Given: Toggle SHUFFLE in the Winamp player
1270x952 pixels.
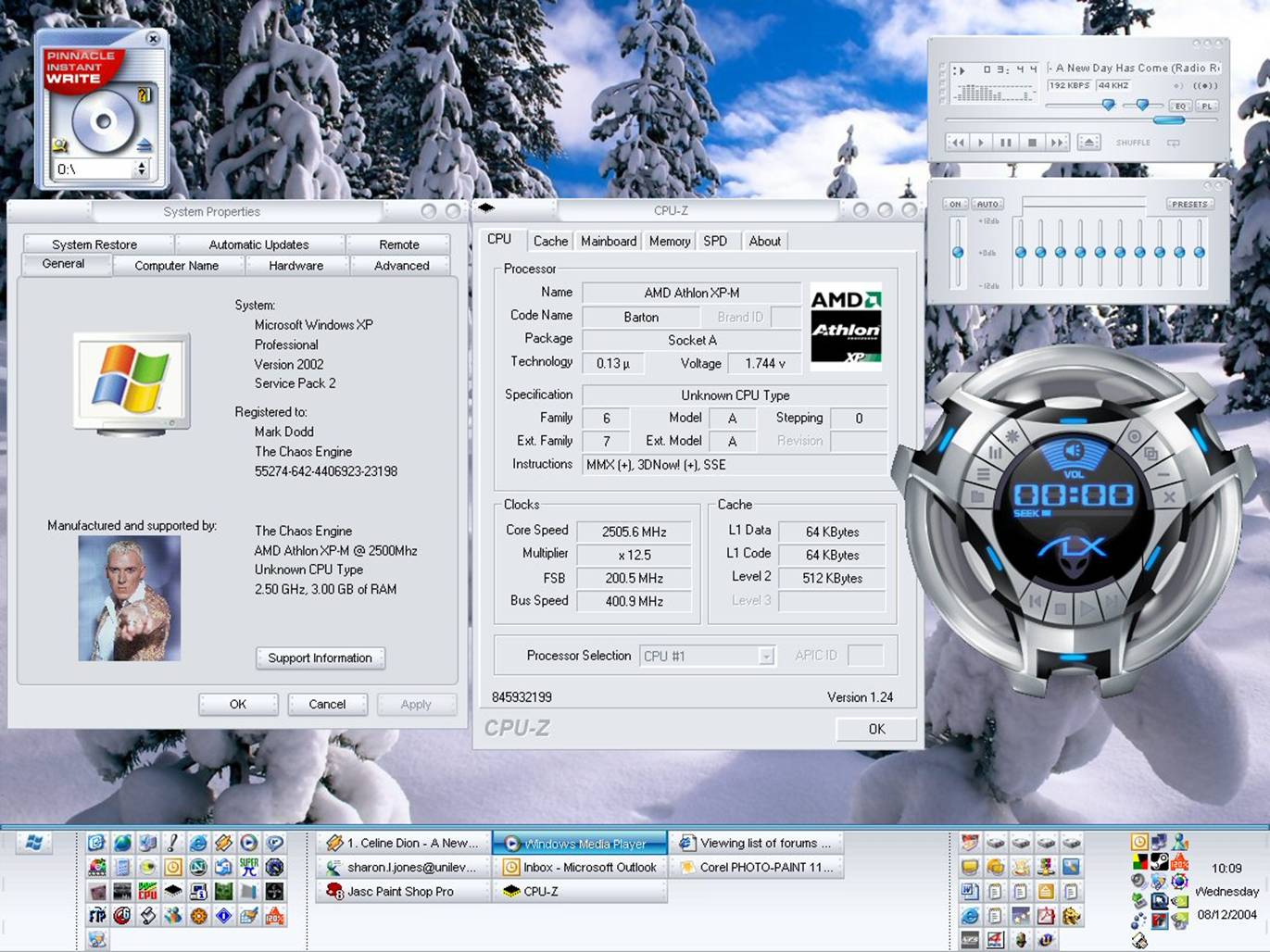Looking at the screenshot, I should 1133,143.
